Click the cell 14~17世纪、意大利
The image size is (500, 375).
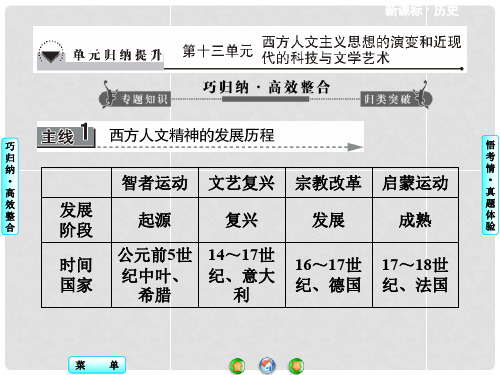point(242,275)
